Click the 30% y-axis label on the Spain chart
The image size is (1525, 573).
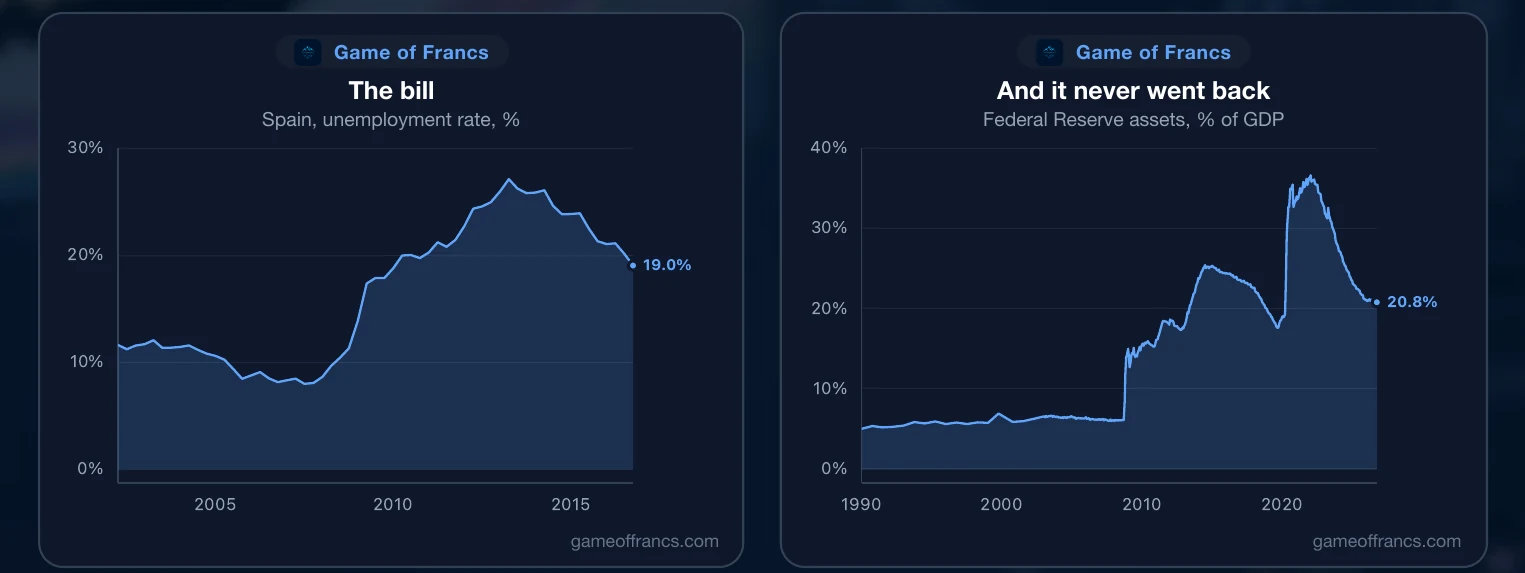85,148
